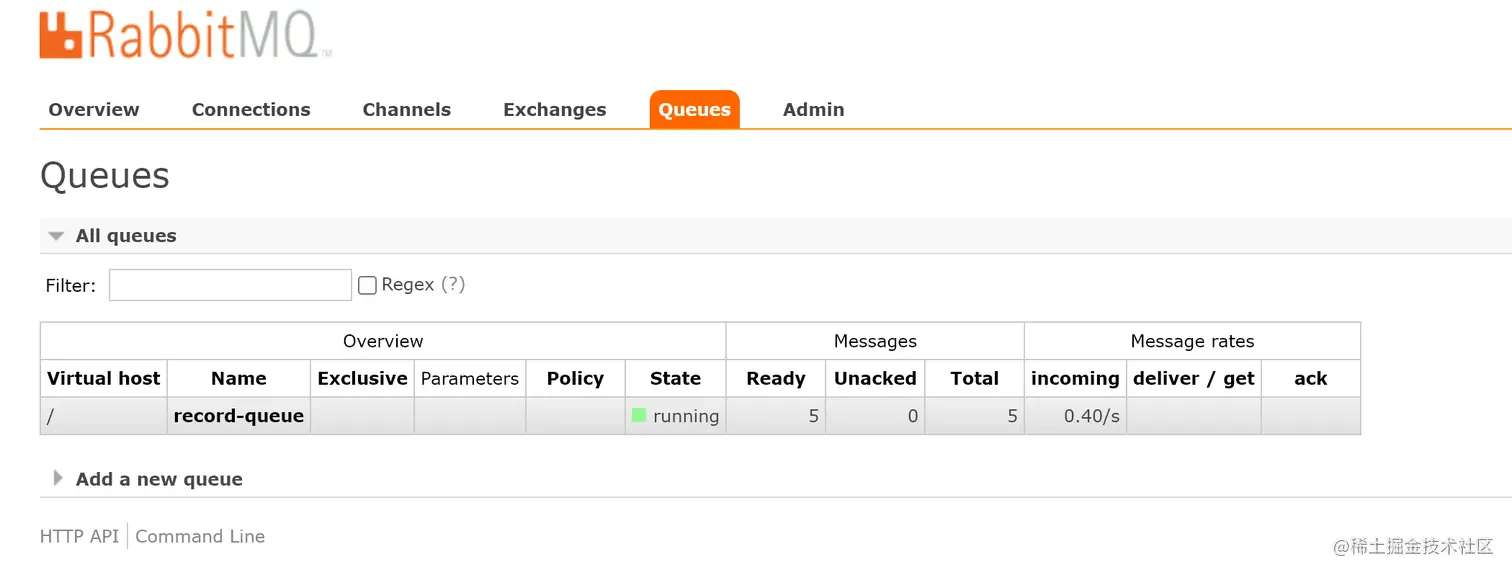Screen dimensions: 1512x575
Task: Open the Exchanges tab
Action: click(554, 110)
